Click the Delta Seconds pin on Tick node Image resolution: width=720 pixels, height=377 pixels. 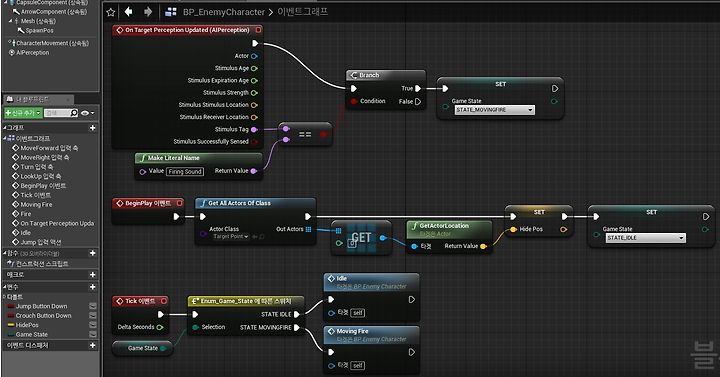[160, 327]
